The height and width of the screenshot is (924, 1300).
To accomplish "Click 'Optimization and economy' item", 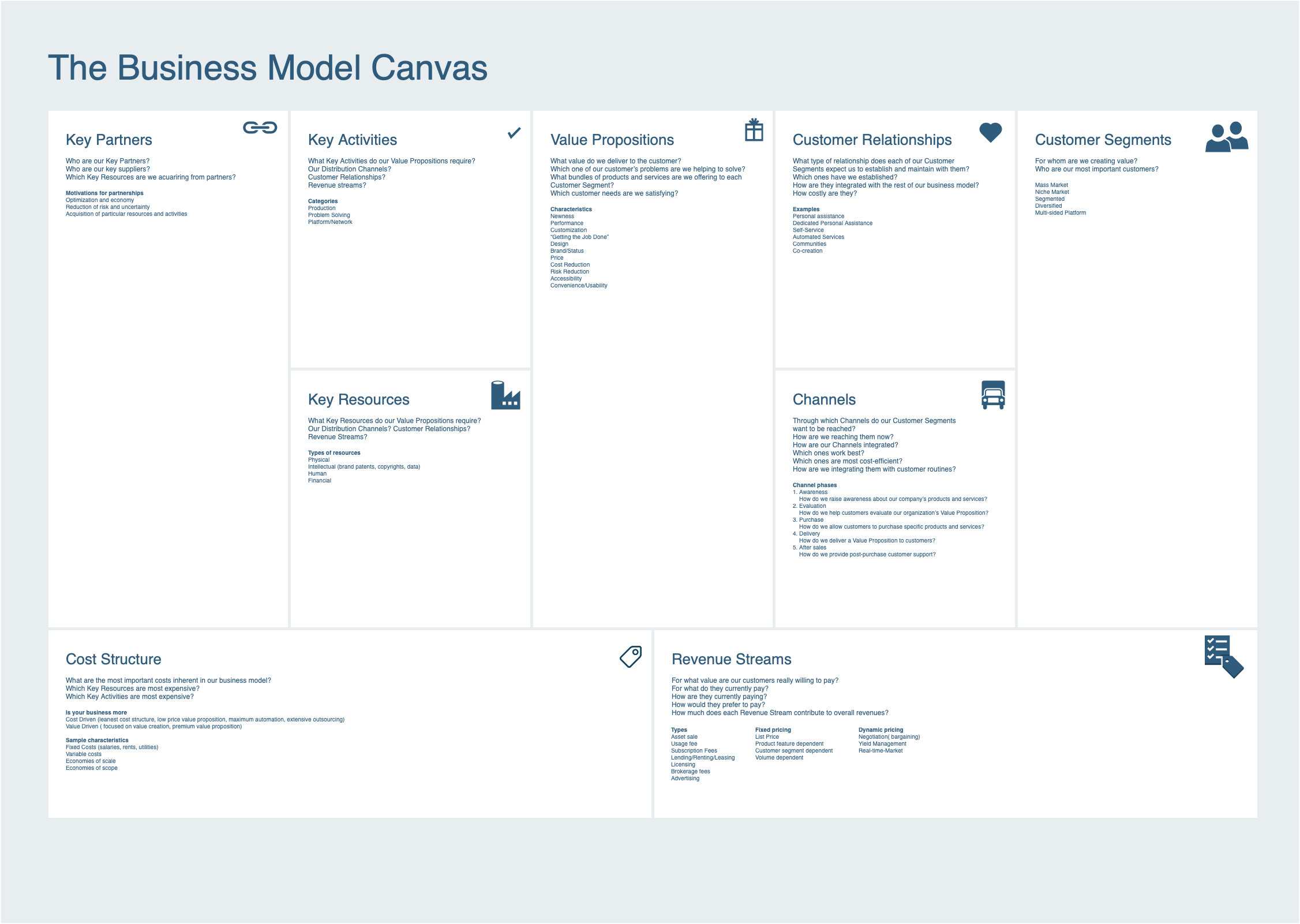I will (x=100, y=200).
